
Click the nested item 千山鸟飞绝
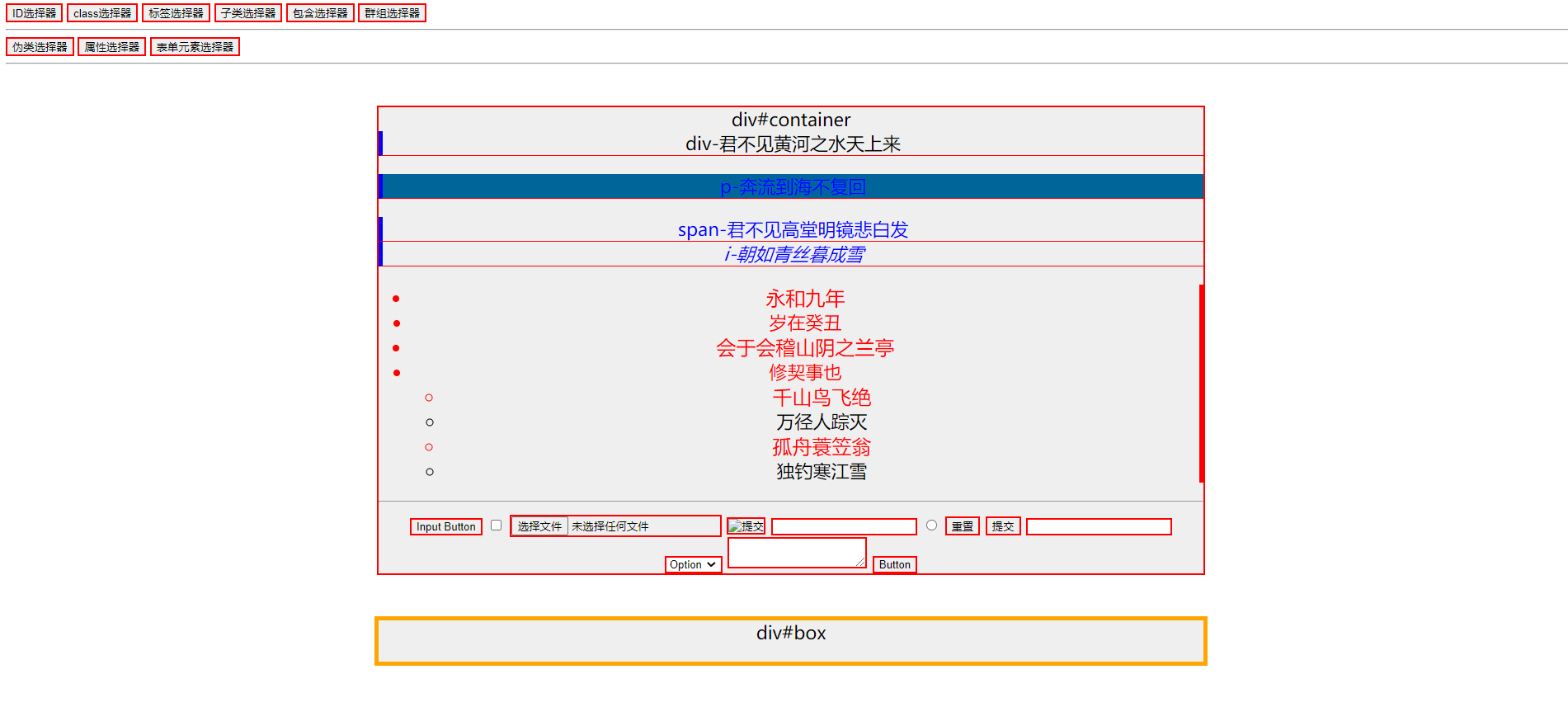822,398
